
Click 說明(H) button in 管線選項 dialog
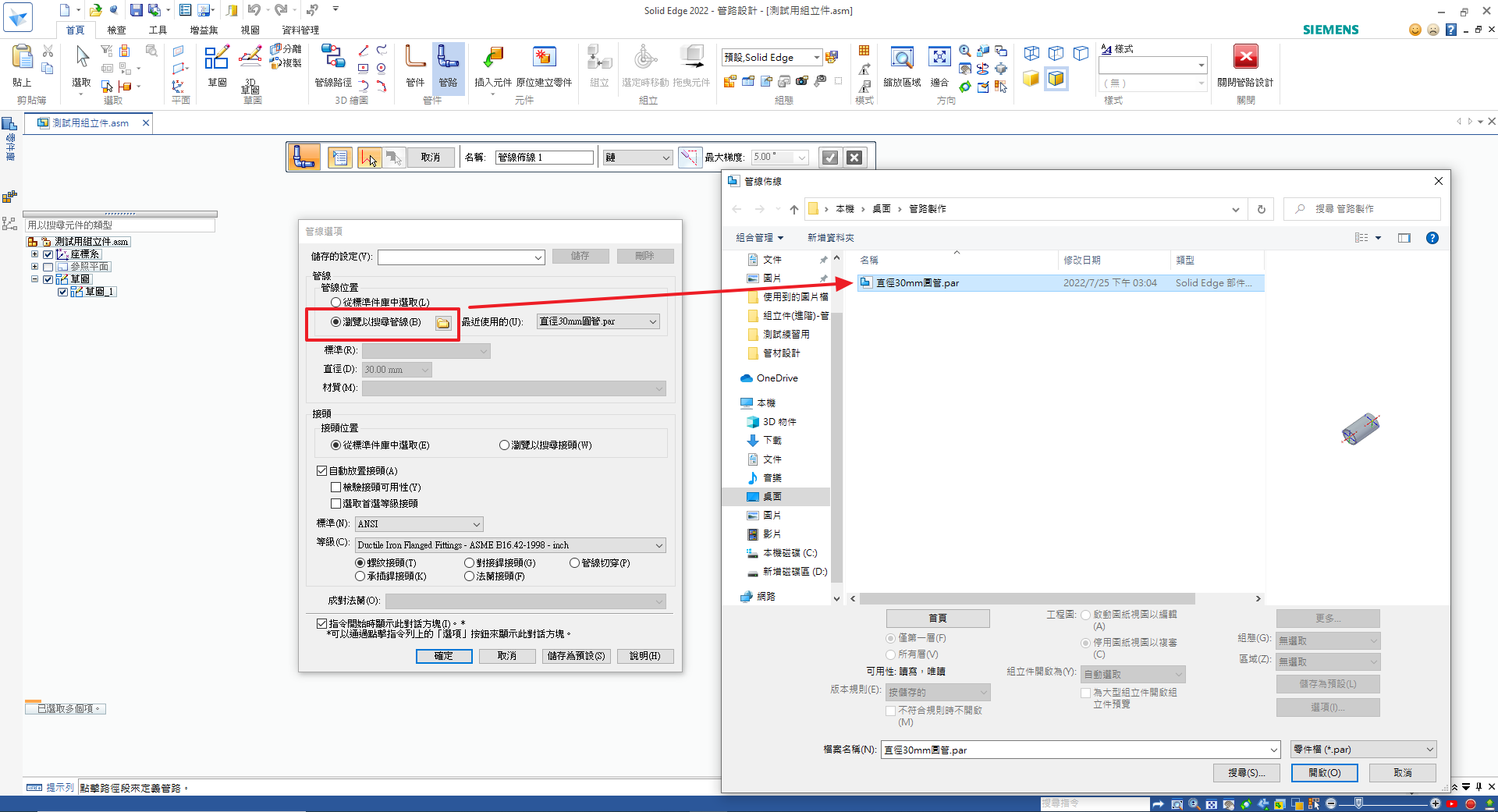click(644, 656)
